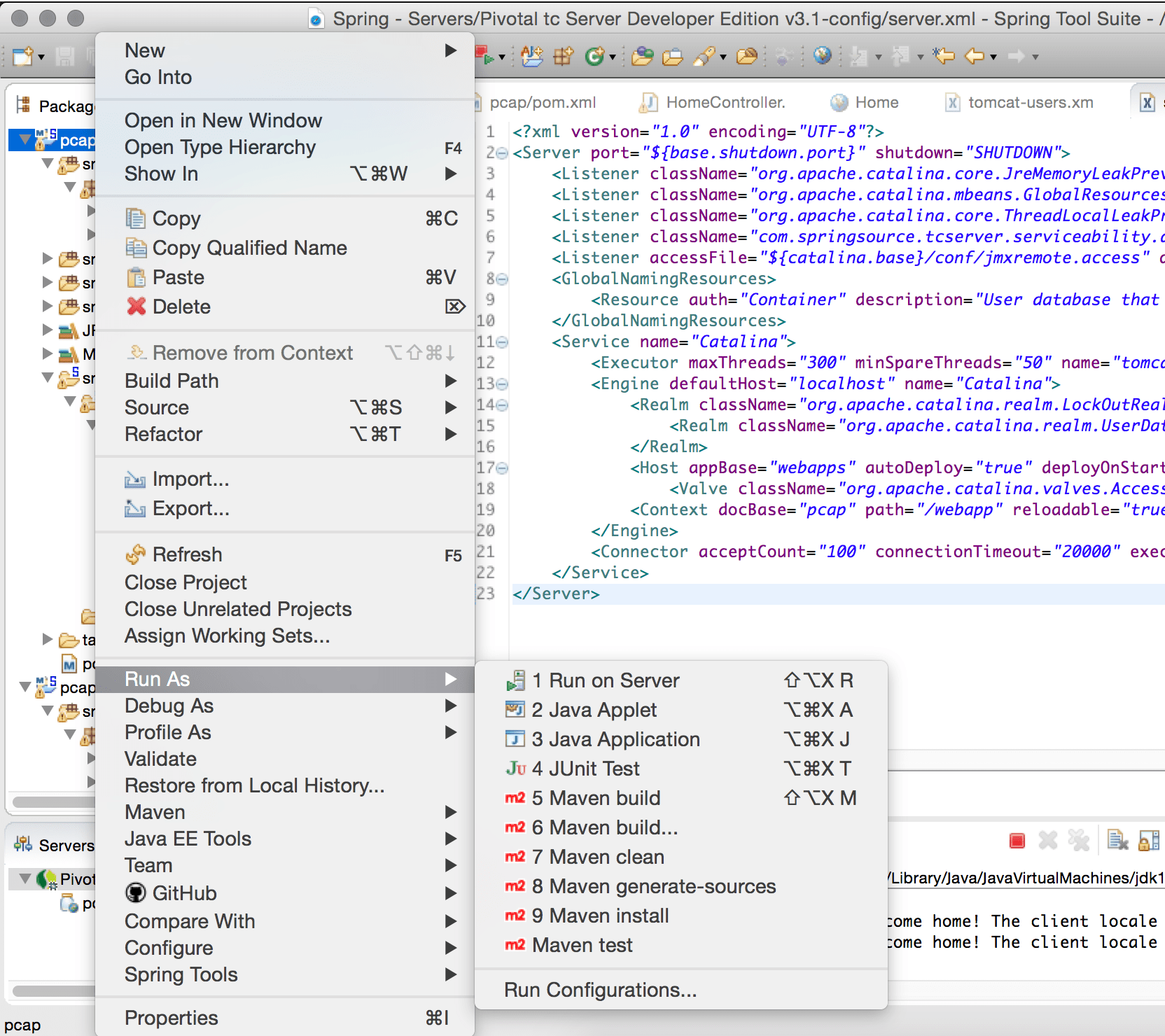
Task: Select Copy Qualified Name
Action: click(x=285, y=248)
